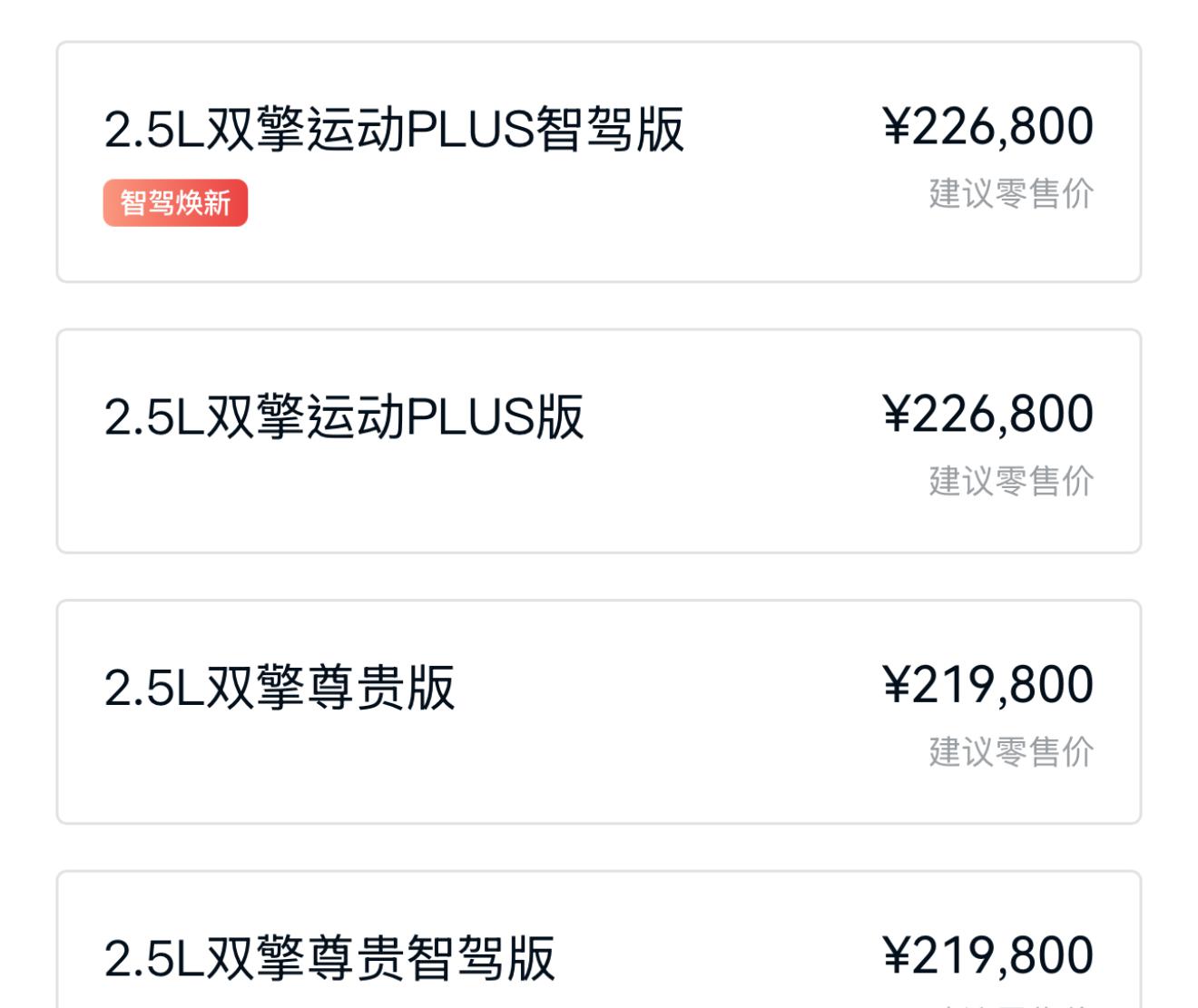Click ¥226,800 price of 运动PLUS版
This screenshot has width=1198, height=1008.
tap(987, 414)
